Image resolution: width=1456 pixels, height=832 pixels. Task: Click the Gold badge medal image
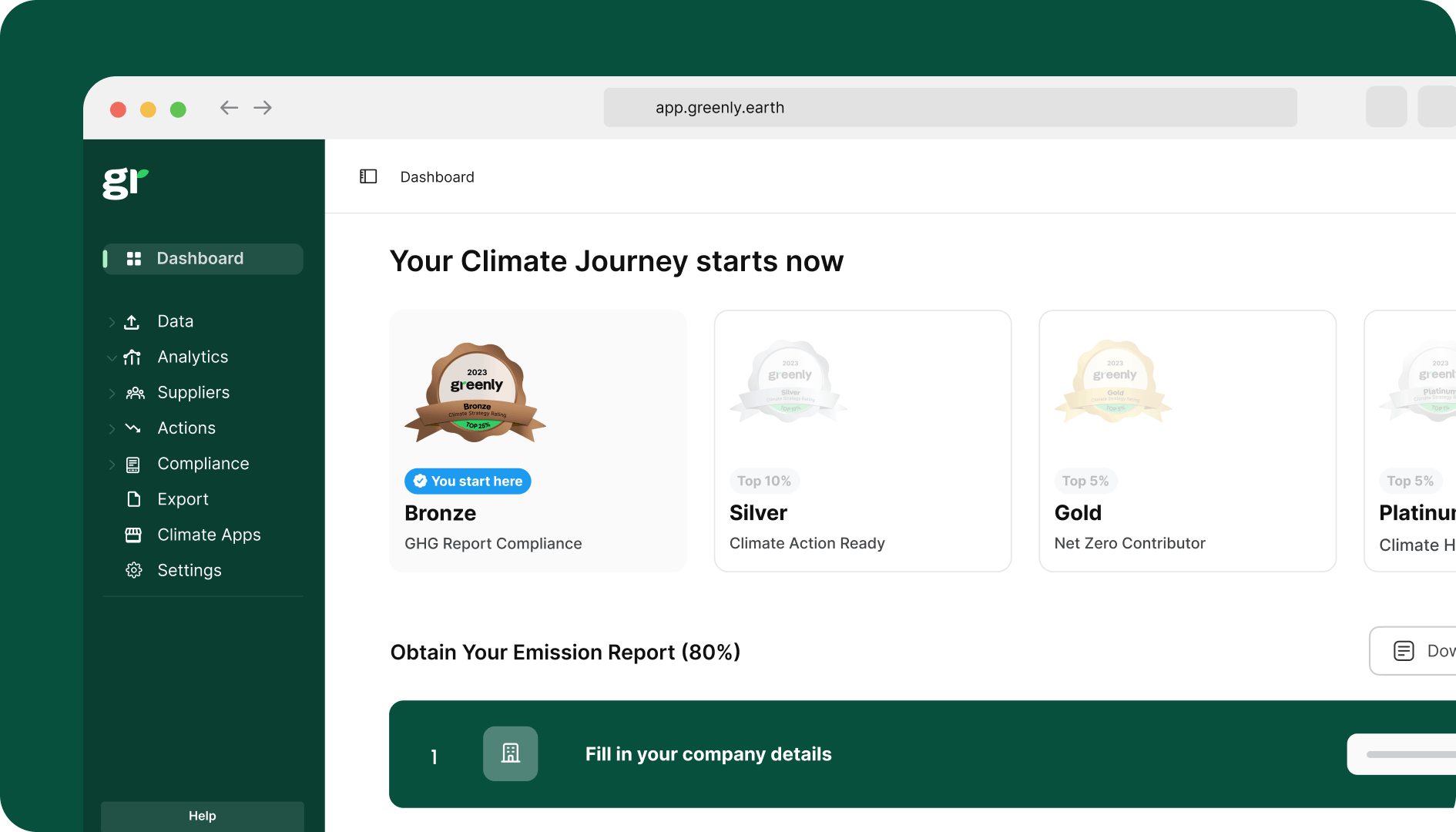coord(1114,381)
